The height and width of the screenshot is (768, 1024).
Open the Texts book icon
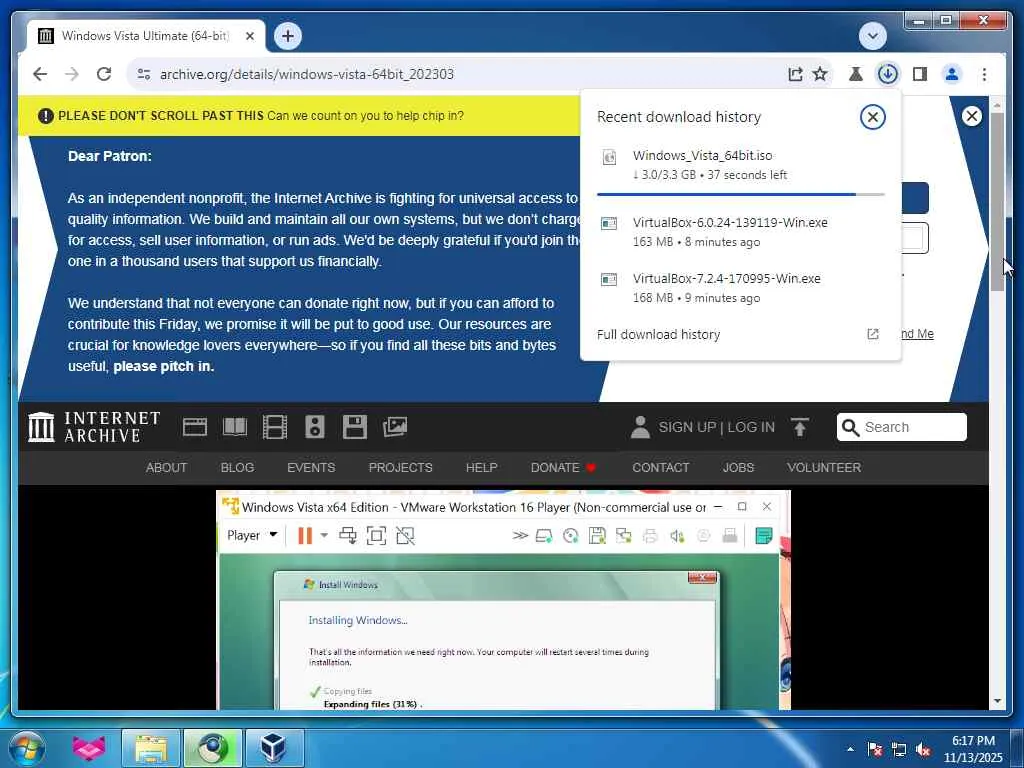coord(234,427)
